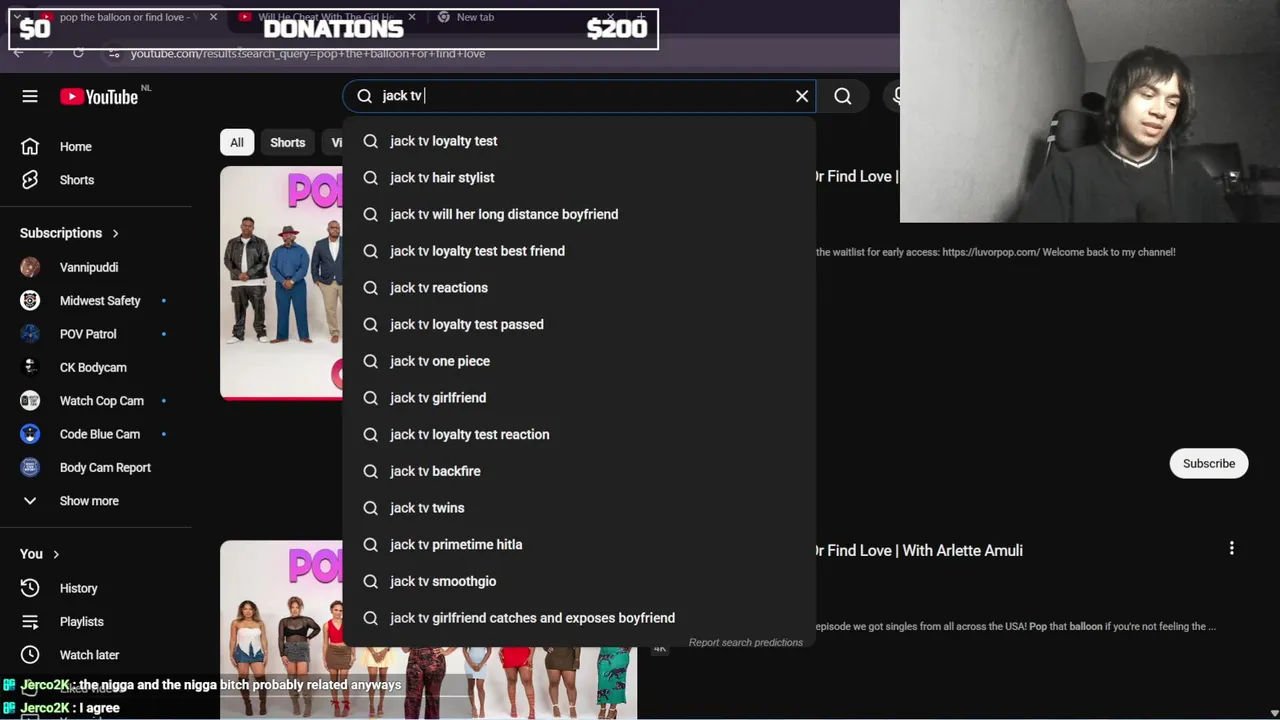Switch to the New tab browser tab
The image size is (1280, 720).
475,17
